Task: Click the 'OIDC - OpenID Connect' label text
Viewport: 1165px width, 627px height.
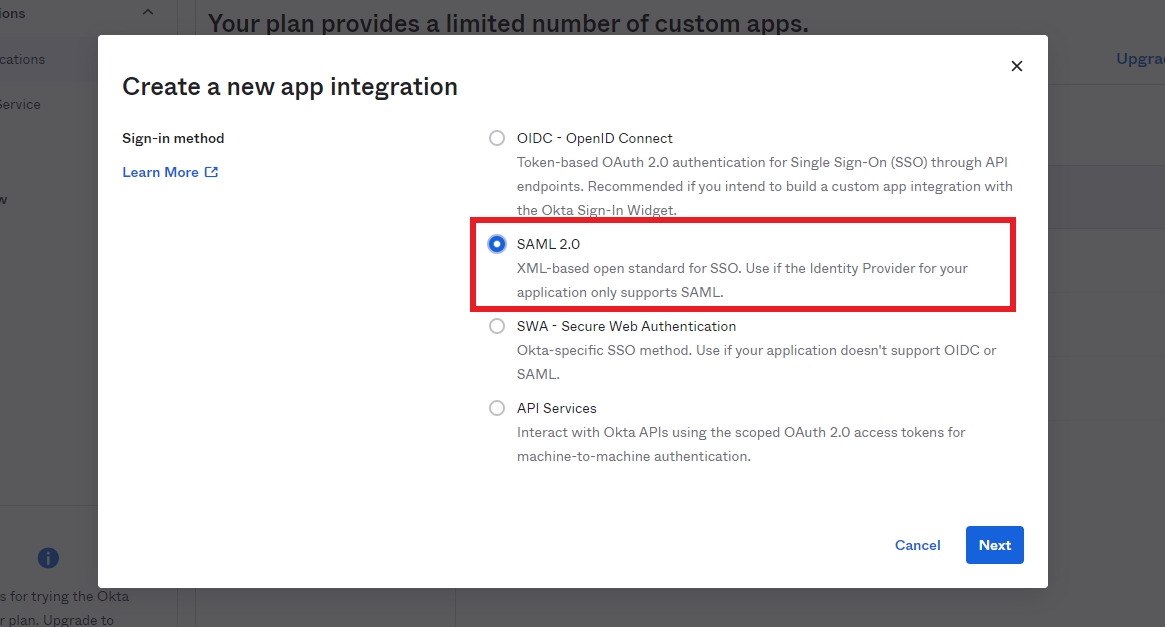Action: [594, 139]
